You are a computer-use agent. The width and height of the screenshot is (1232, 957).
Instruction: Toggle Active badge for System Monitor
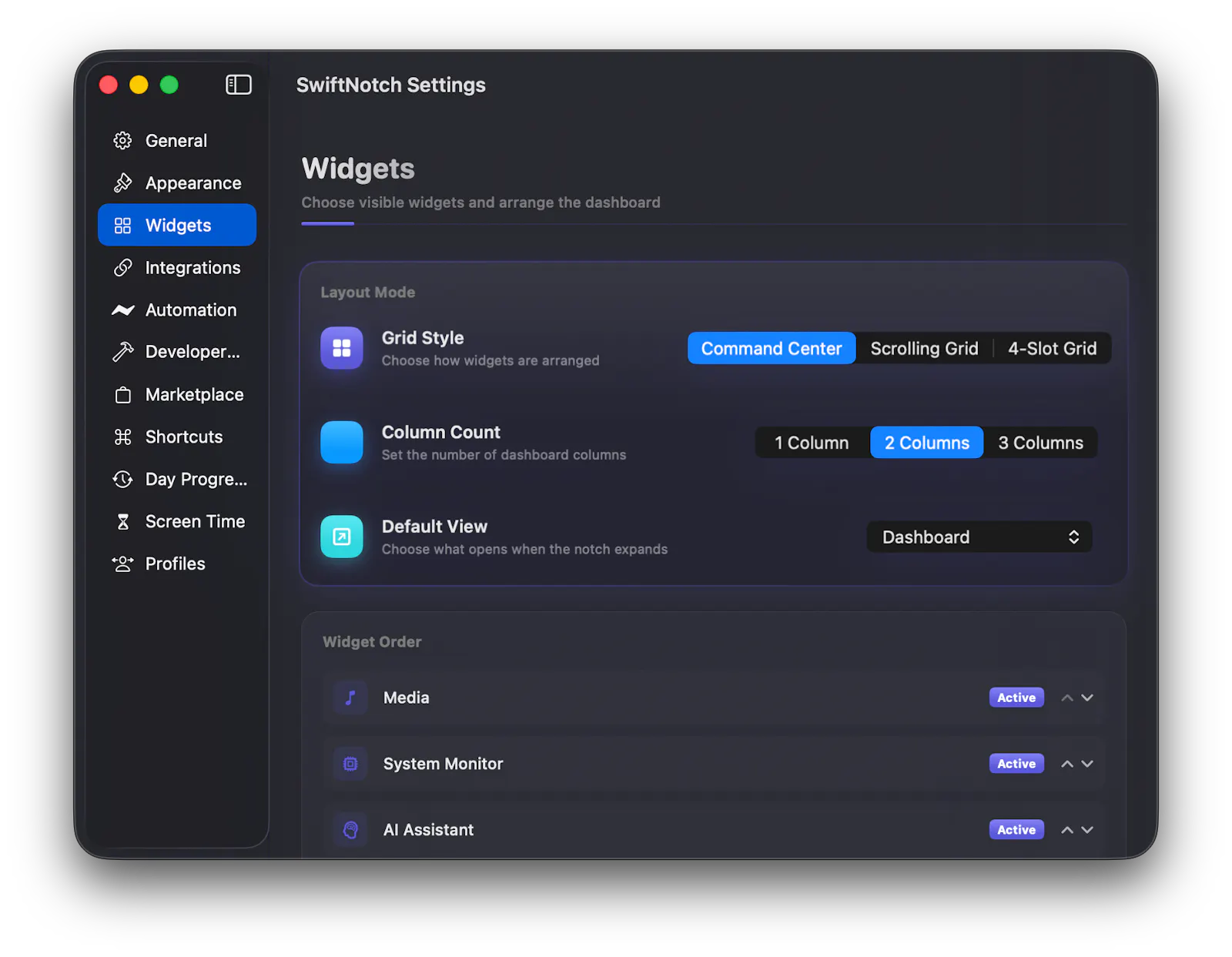1016,764
